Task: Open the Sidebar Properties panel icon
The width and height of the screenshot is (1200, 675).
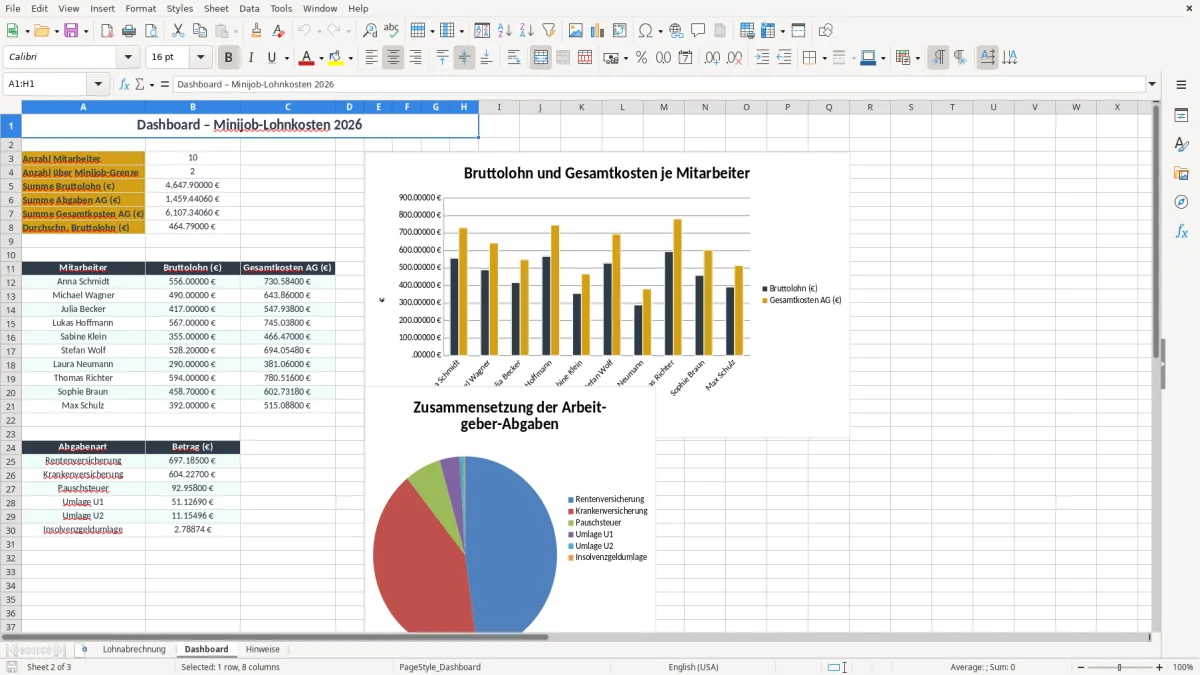Action: (1181, 116)
